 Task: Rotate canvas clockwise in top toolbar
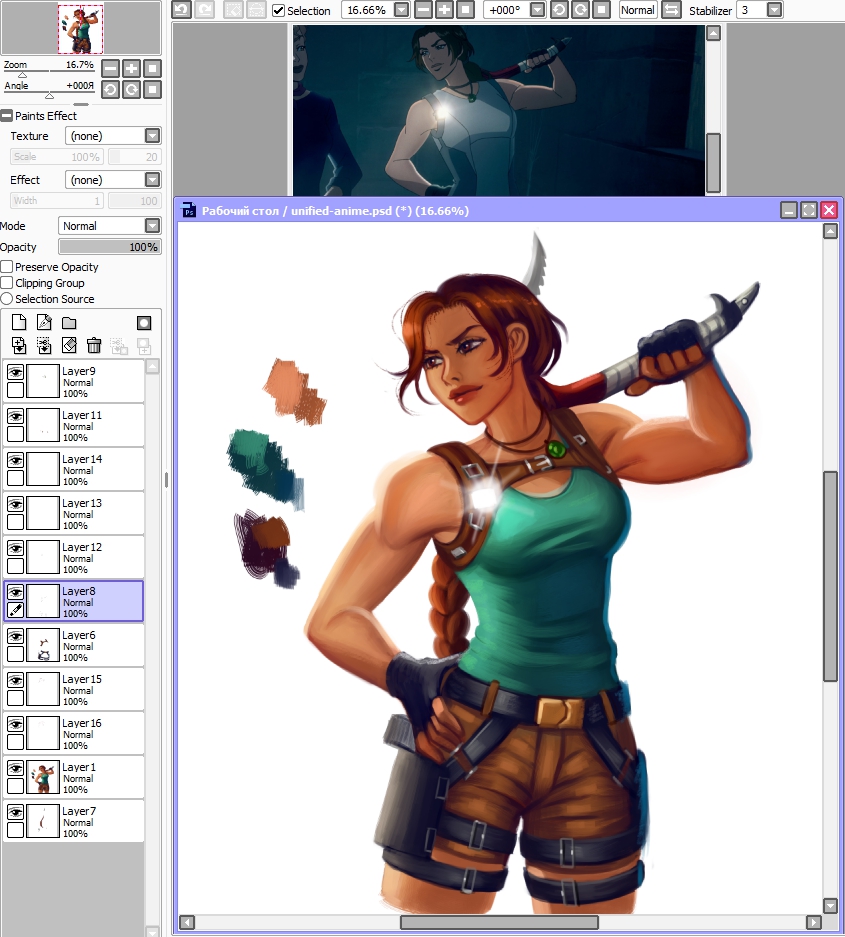tap(580, 10)
